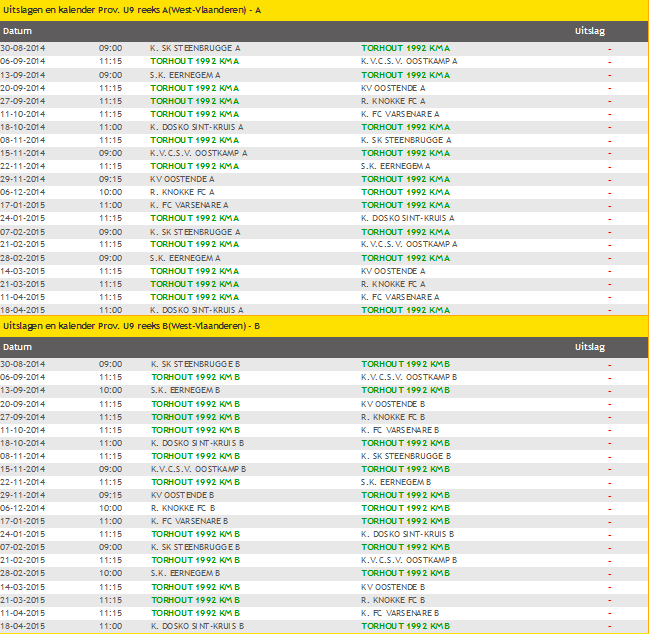Select R. KNOKKE FC B in the 27-09-2014 row

(393, 417)
